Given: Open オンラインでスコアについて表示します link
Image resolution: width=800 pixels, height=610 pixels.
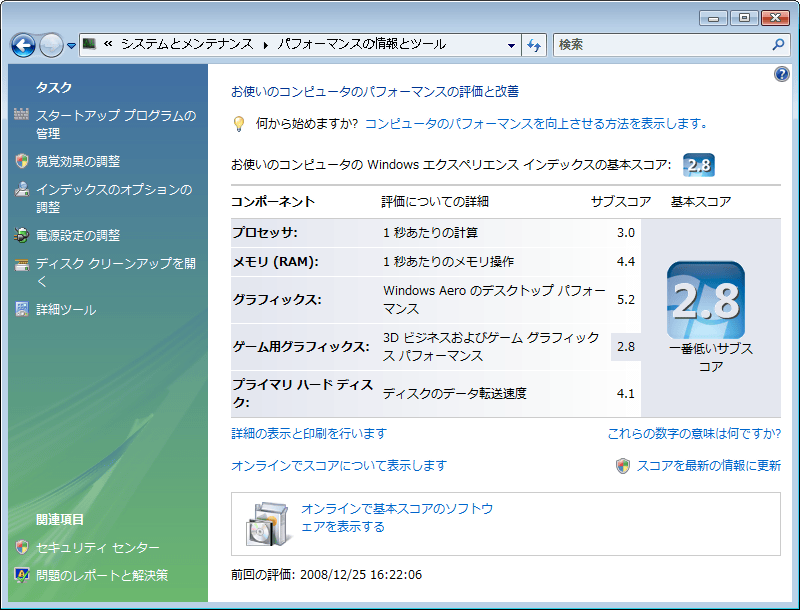Looking at the screenshot, I should tap(338, 466).
